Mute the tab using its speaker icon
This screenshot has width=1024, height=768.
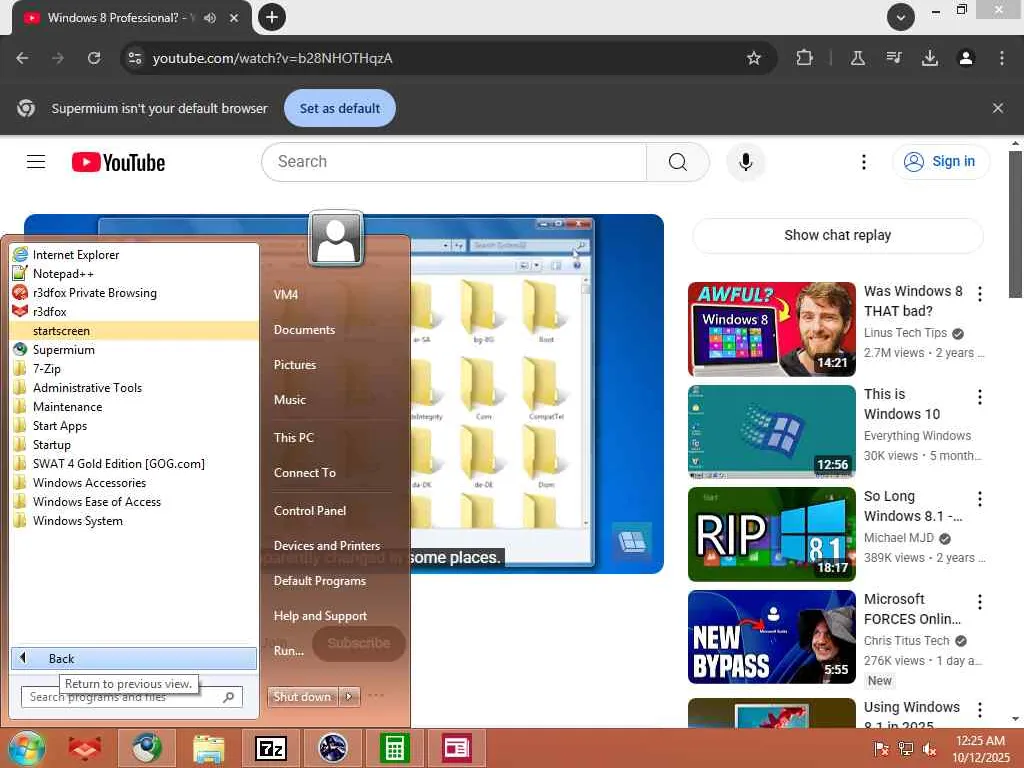[x=210, y=18]
